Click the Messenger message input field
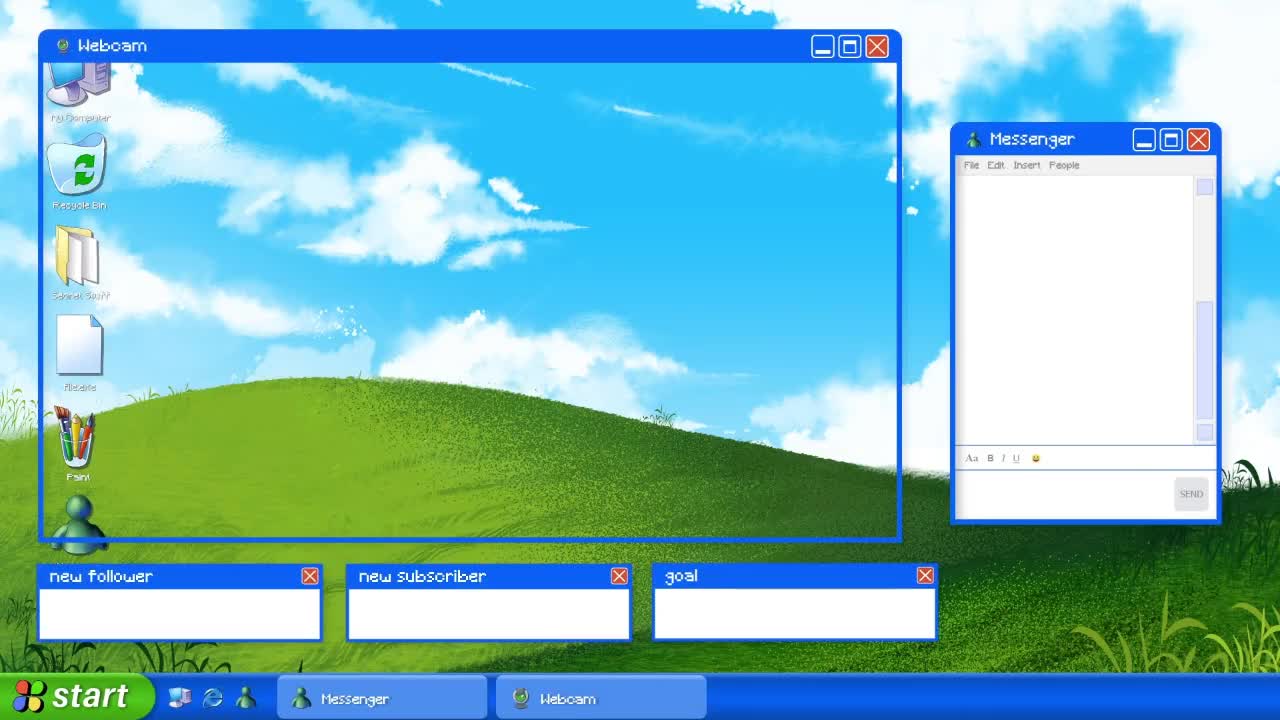The image size is (1280, 720). (x=1064, y=494)
